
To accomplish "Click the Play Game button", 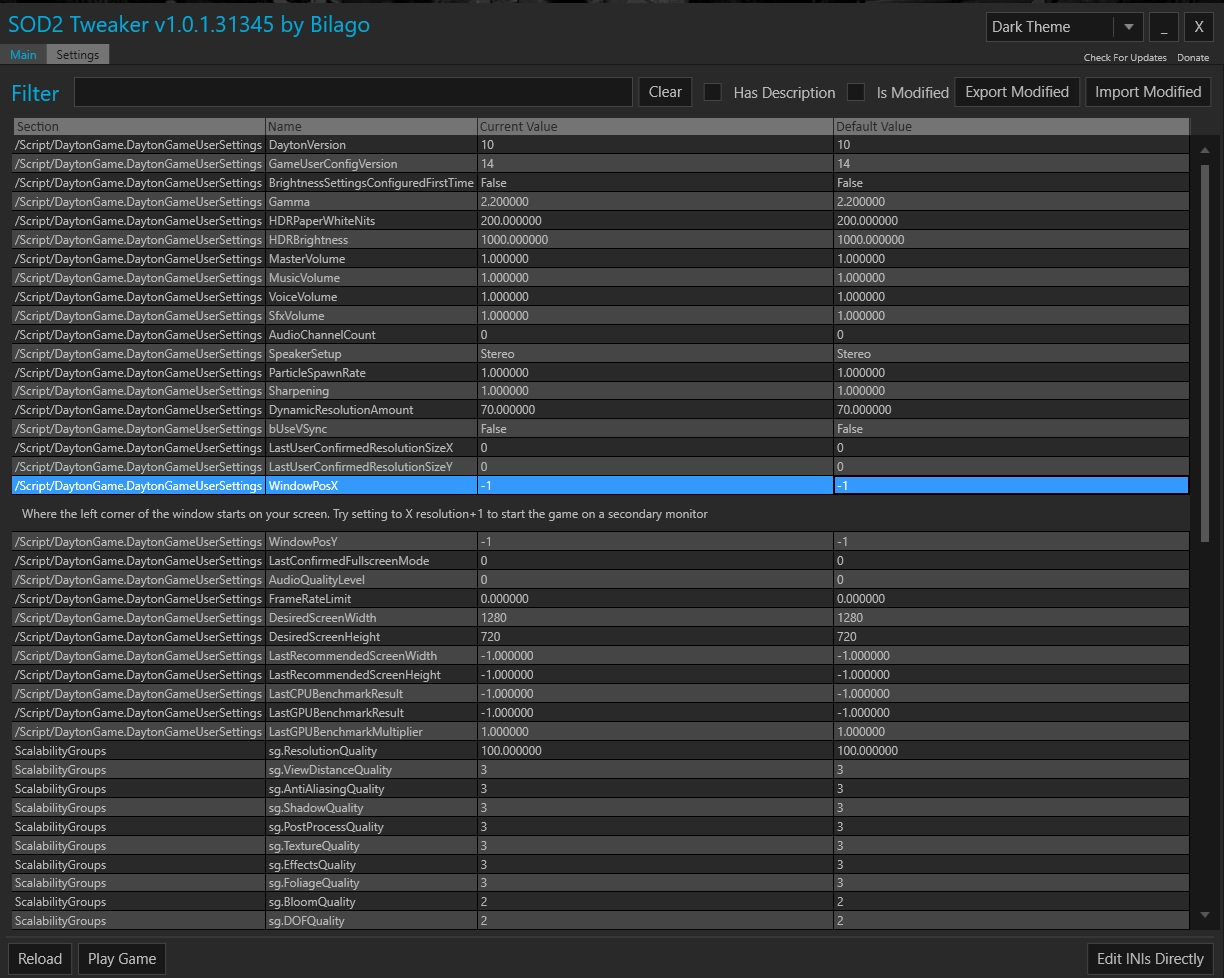I will tap(122, 958).
